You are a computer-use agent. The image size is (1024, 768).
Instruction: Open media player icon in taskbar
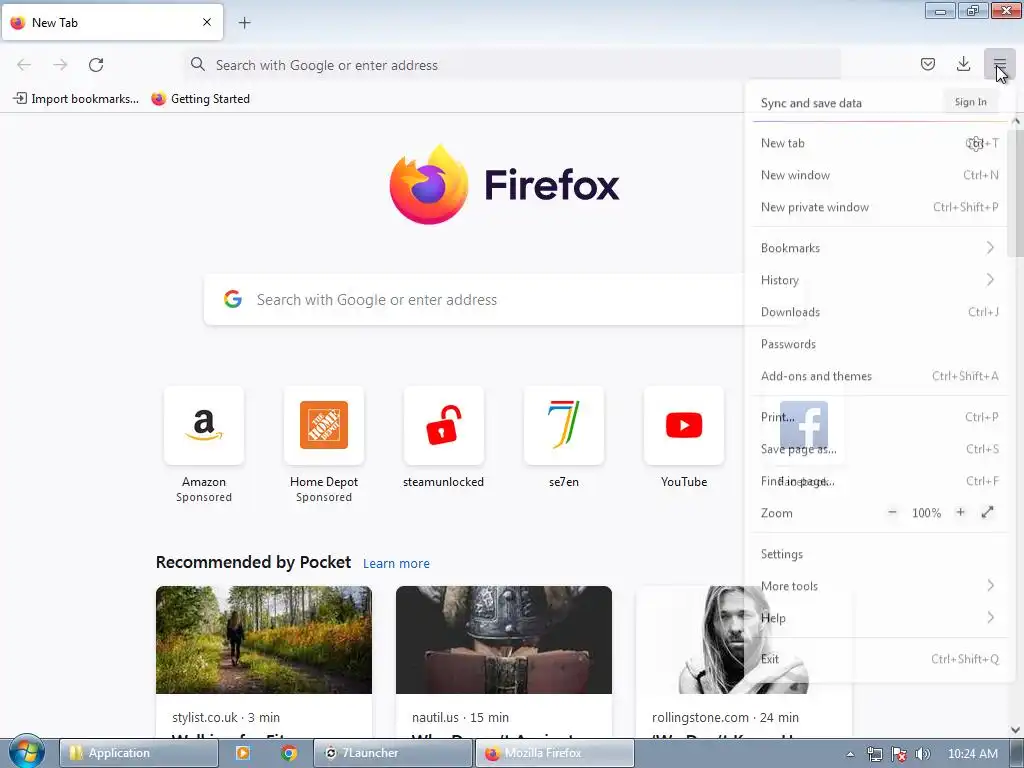point(243,753)
